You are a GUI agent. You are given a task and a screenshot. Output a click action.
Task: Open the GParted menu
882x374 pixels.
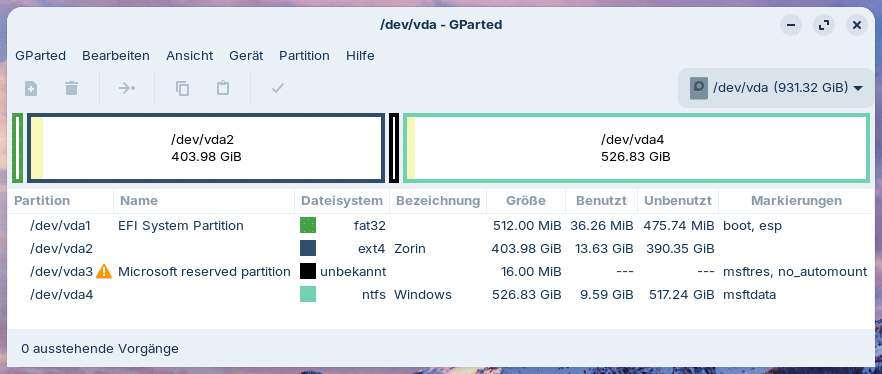click(40, 56)
